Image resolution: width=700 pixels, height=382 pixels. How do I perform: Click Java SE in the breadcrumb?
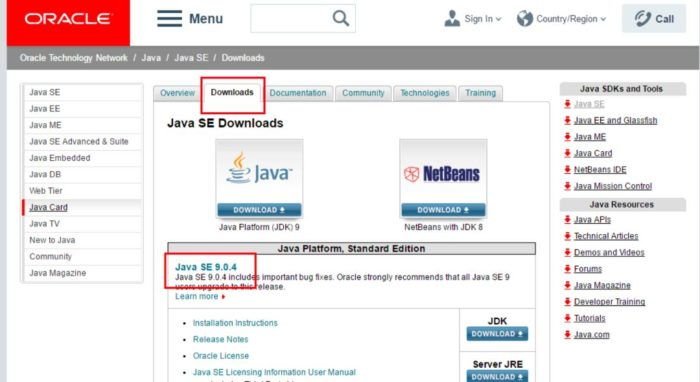pyautogui.click(x=191, y=58)
